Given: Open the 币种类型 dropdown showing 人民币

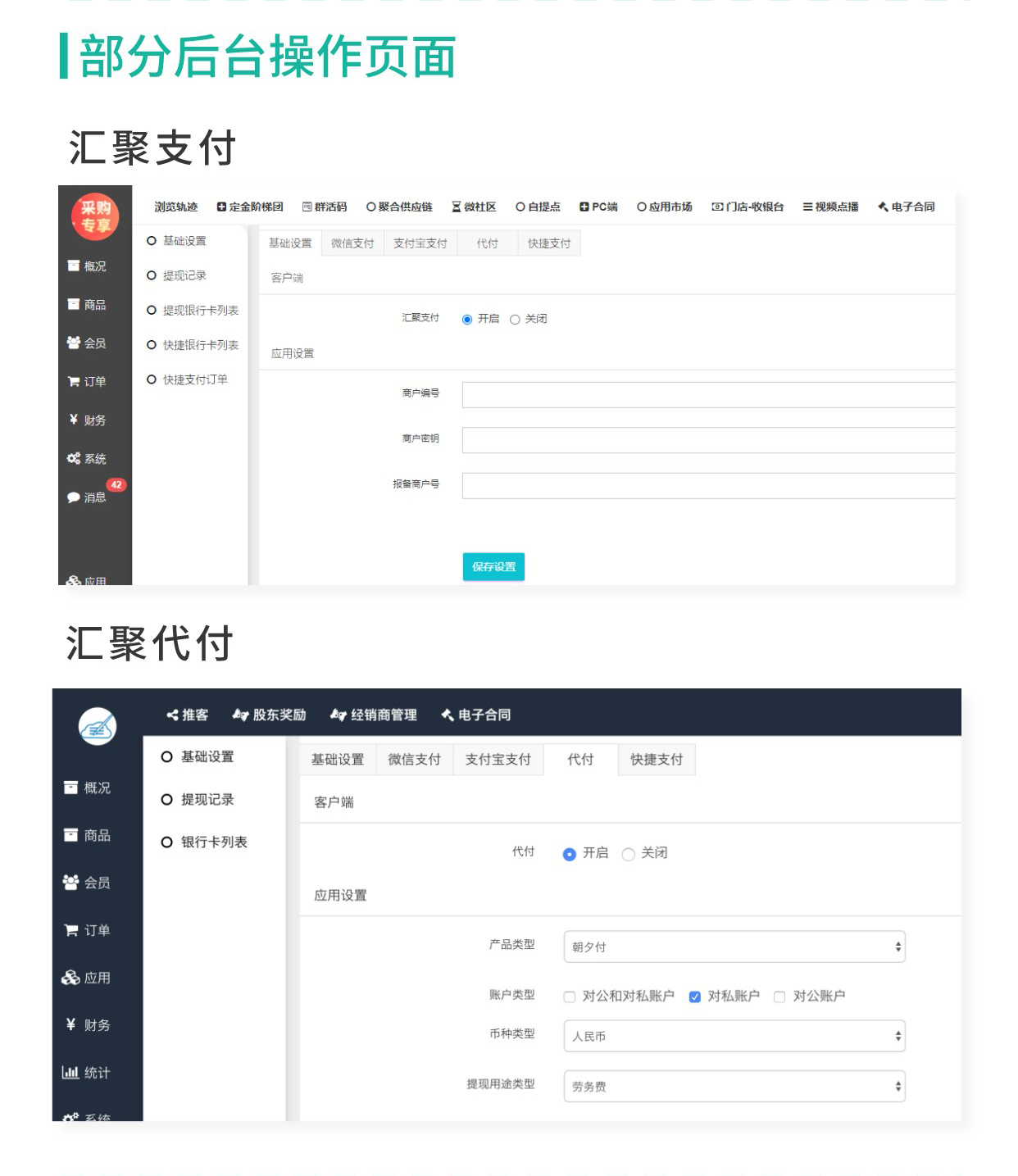Looking at the screenshot, I should pos(734,1036).
